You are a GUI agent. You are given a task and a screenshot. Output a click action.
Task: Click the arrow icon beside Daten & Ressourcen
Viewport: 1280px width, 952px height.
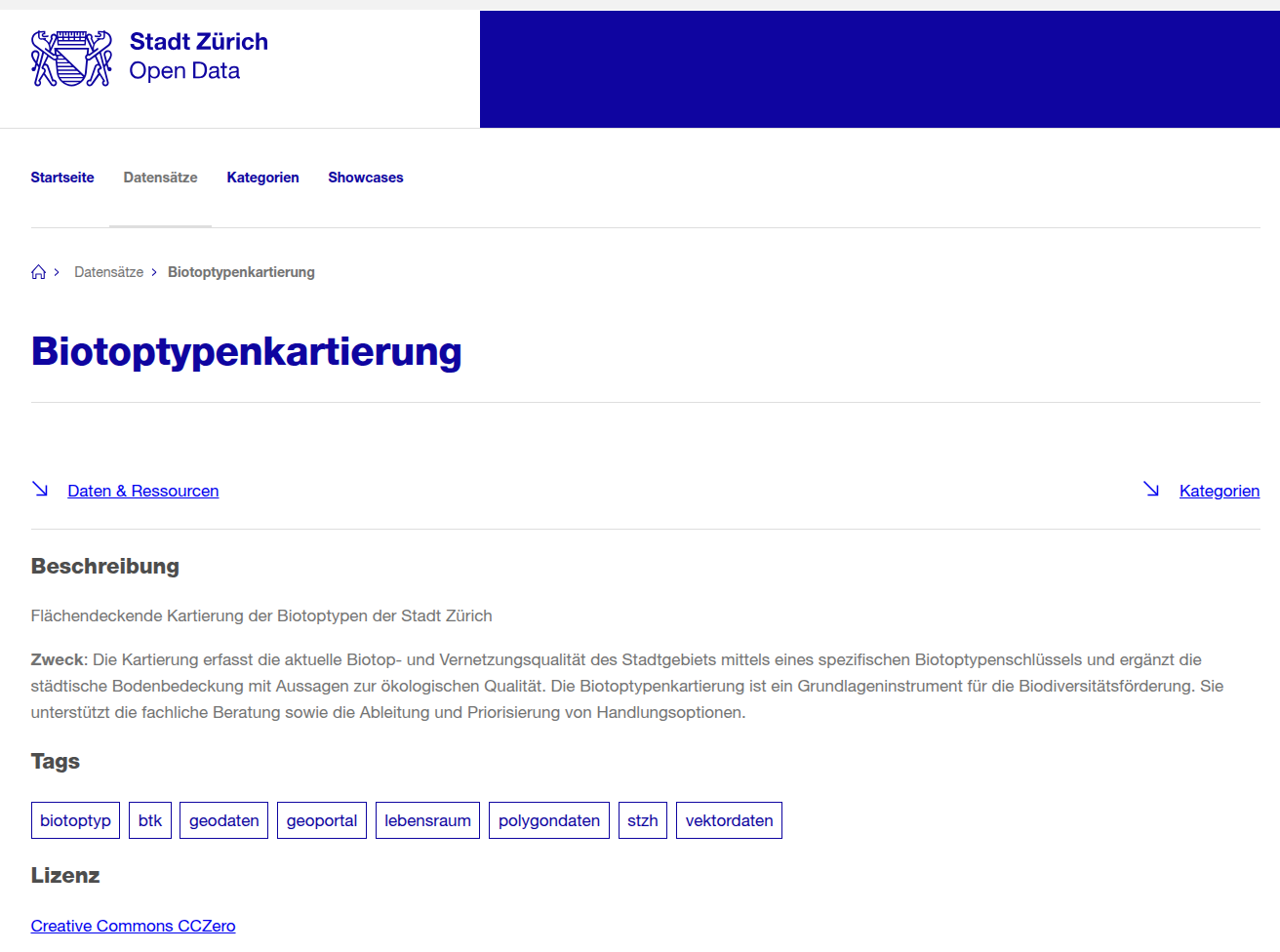pos(40,489)
